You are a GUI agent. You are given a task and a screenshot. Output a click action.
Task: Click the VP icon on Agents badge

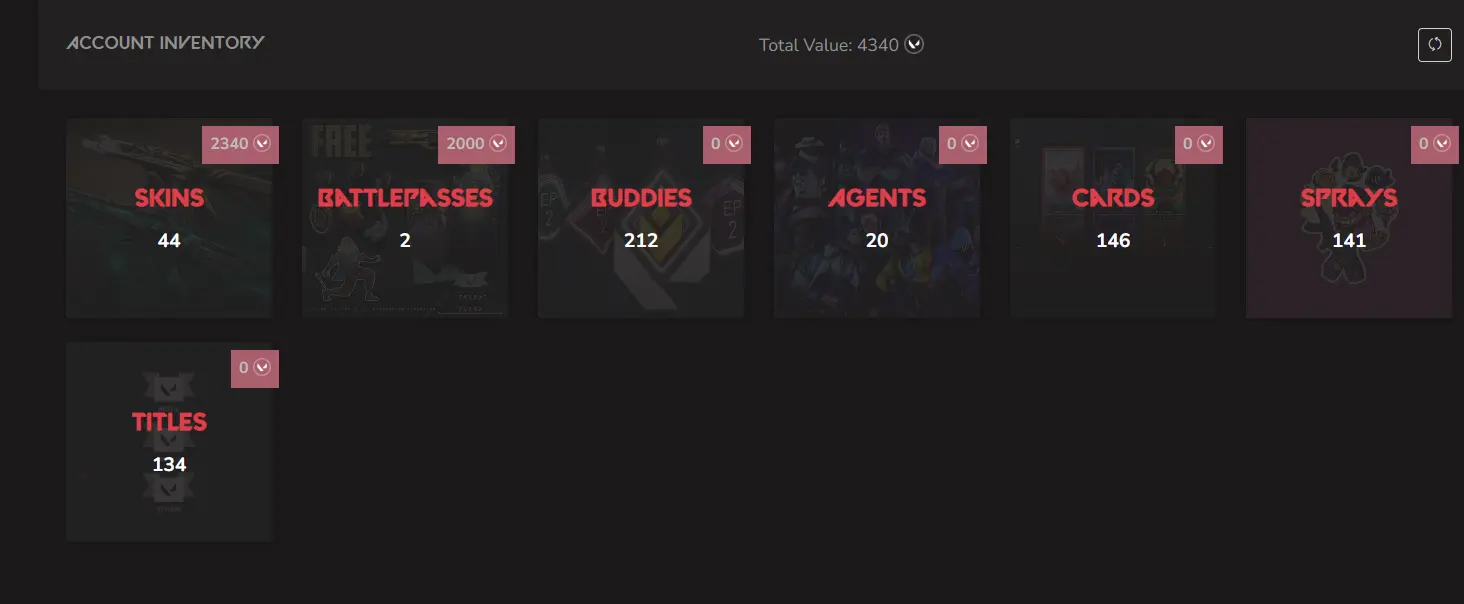[x=971, y=144]
